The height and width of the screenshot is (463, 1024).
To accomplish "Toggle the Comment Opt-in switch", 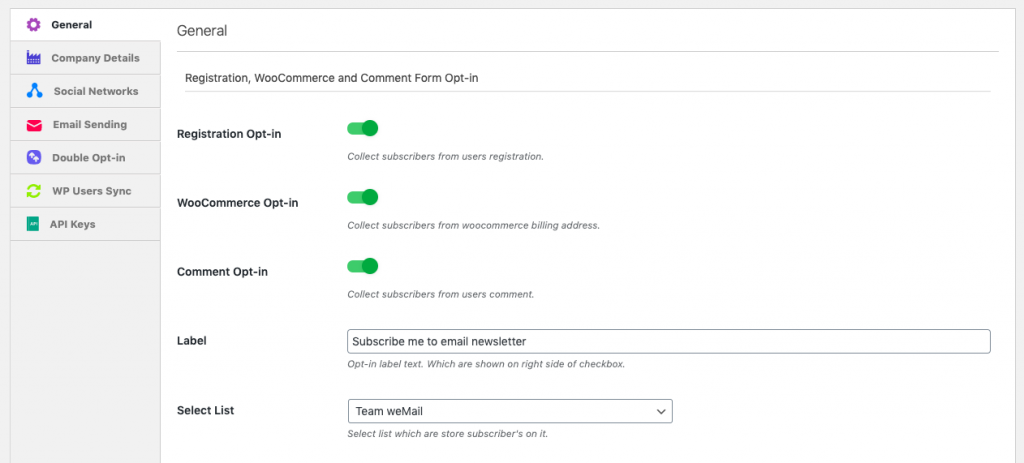I will click(362, 266).
